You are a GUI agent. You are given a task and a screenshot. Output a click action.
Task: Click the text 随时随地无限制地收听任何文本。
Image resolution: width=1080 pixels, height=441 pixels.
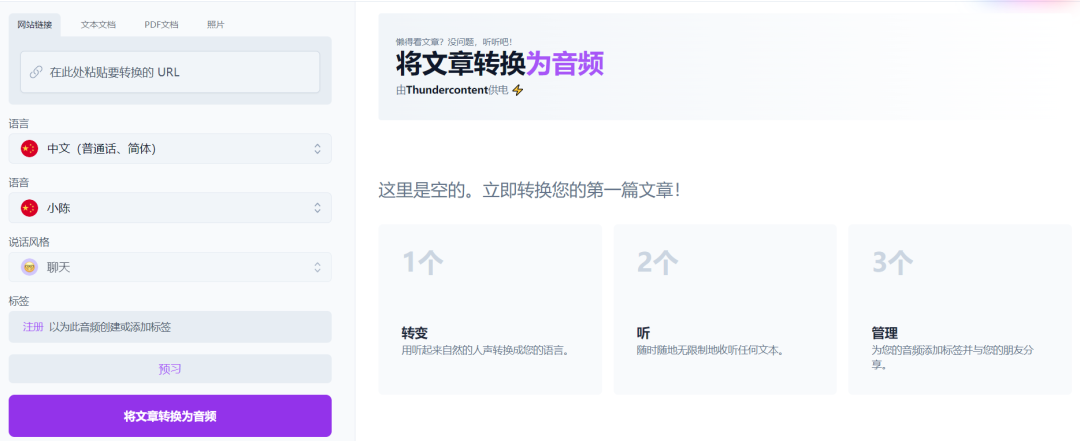(x=712, y=350)
